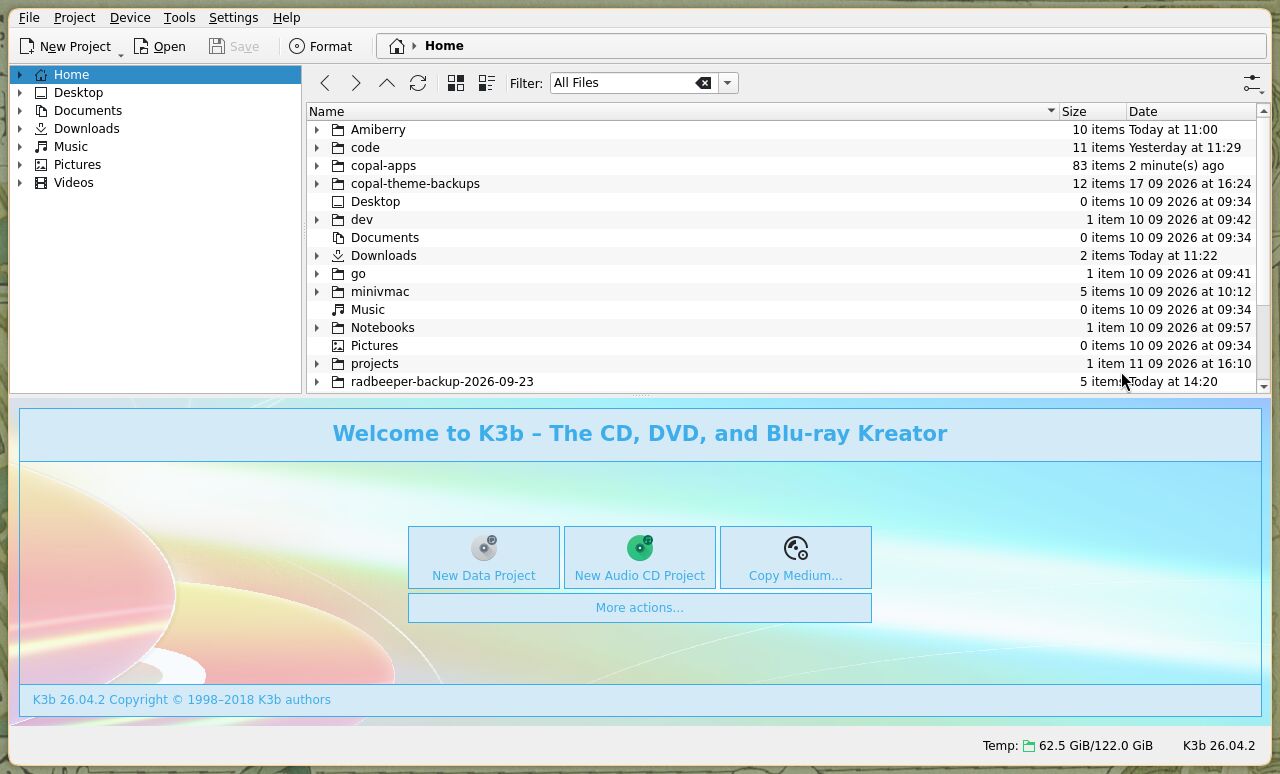
Task: Open the File menu
Action: (29, 18)
